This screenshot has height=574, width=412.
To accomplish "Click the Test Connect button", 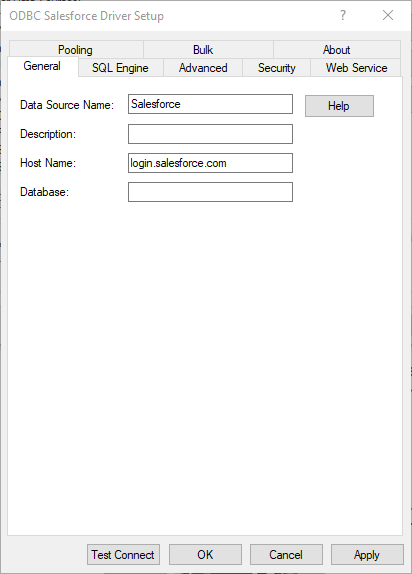I will [x=123, y=555].
